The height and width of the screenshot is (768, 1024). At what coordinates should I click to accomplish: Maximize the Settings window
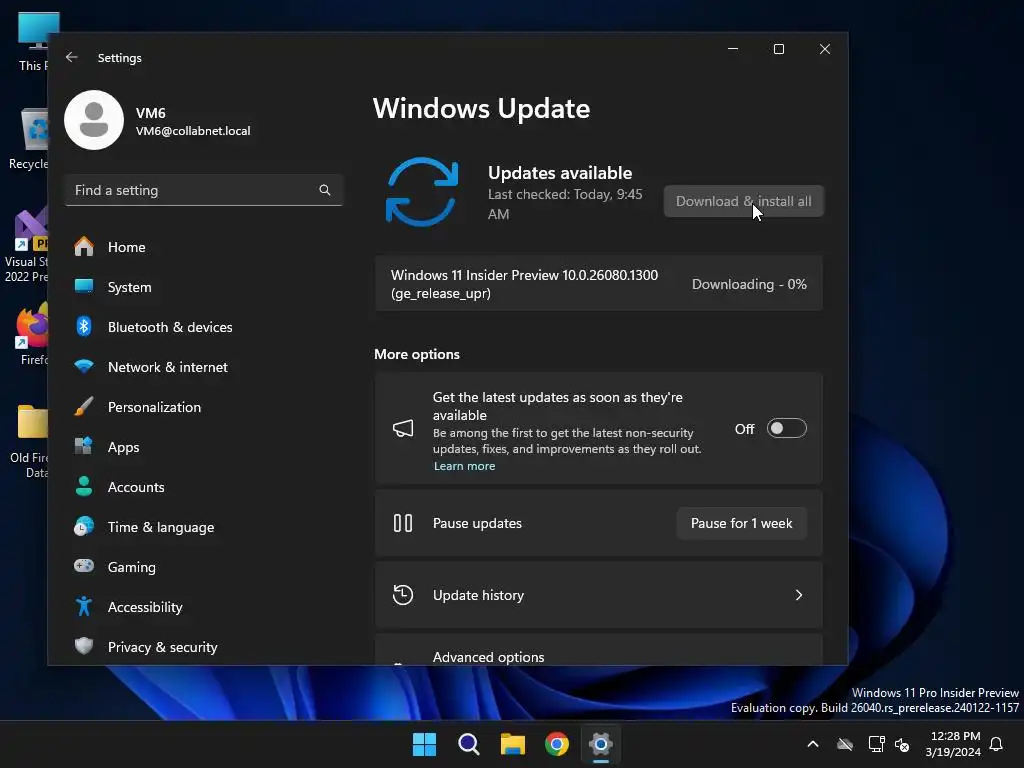coord(778,49)
